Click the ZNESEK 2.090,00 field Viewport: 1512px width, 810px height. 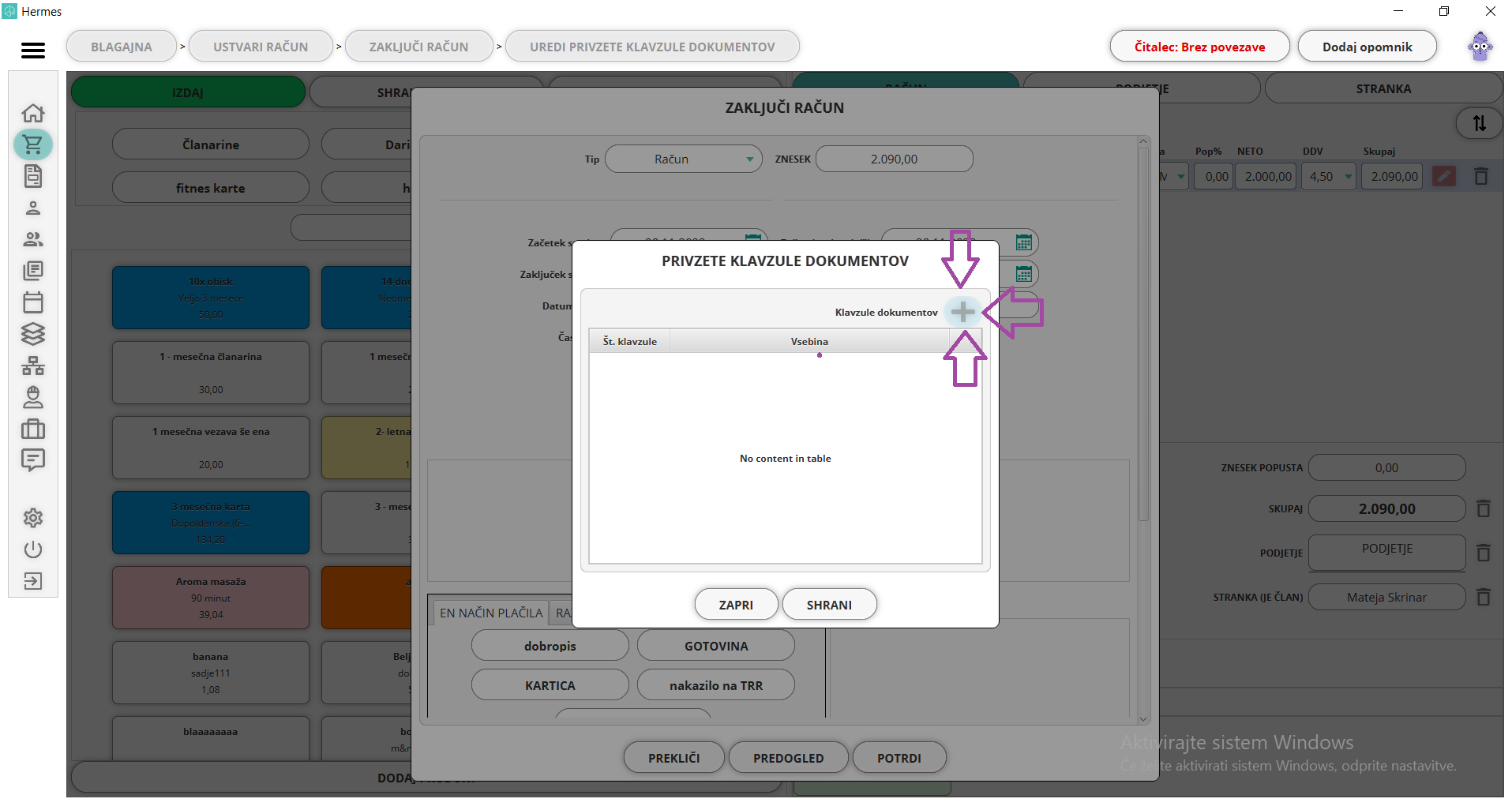894,159
